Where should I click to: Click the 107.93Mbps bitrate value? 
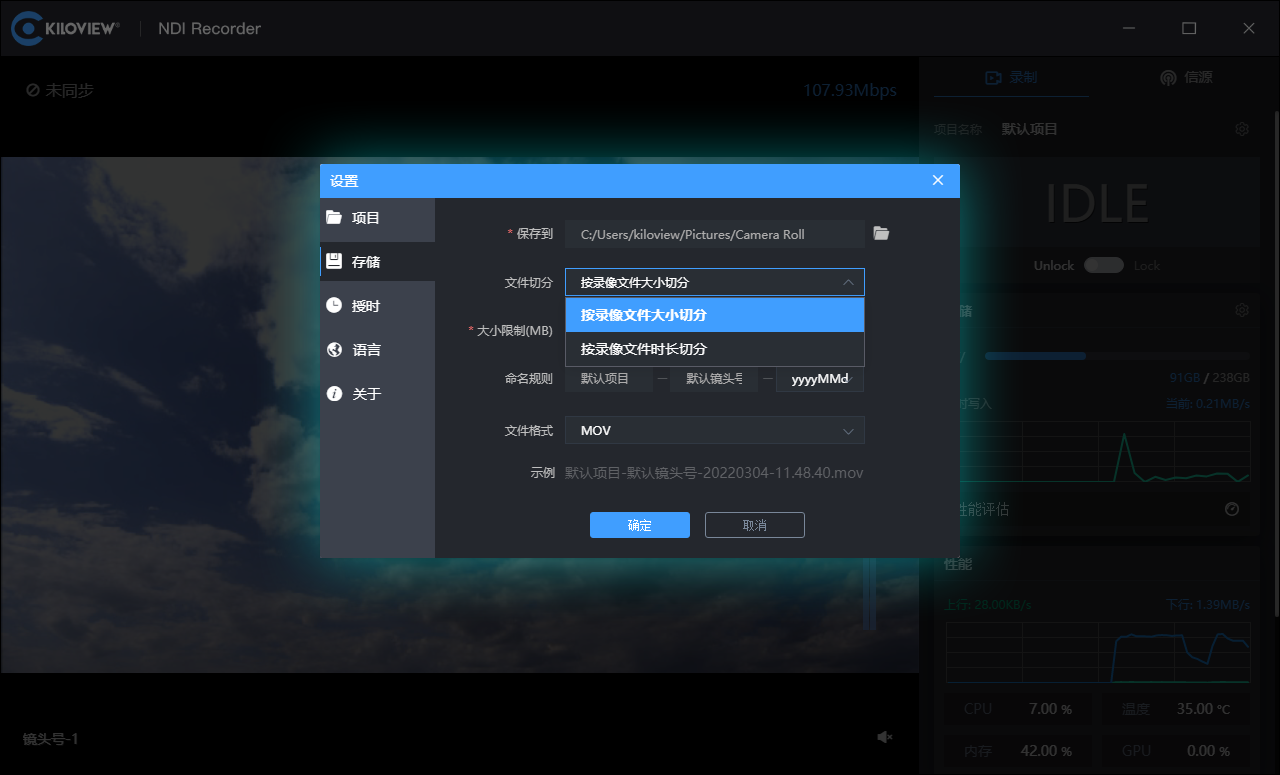pyautogui.click(x=850, y=90)
